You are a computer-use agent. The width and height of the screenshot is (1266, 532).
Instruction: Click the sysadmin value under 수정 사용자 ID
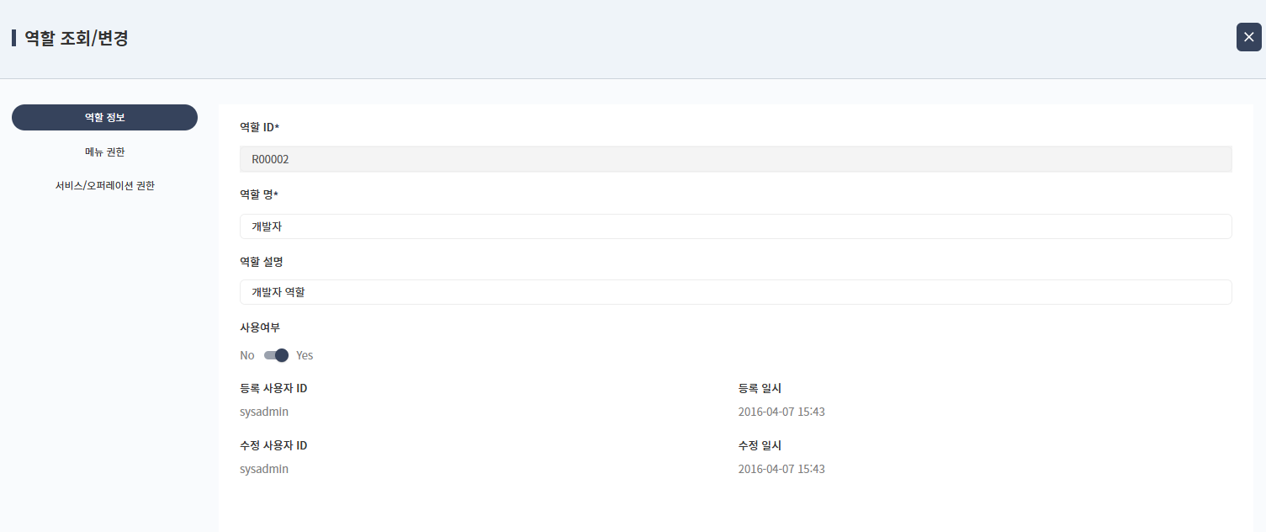pyautogui.click(x=264, y=469)
